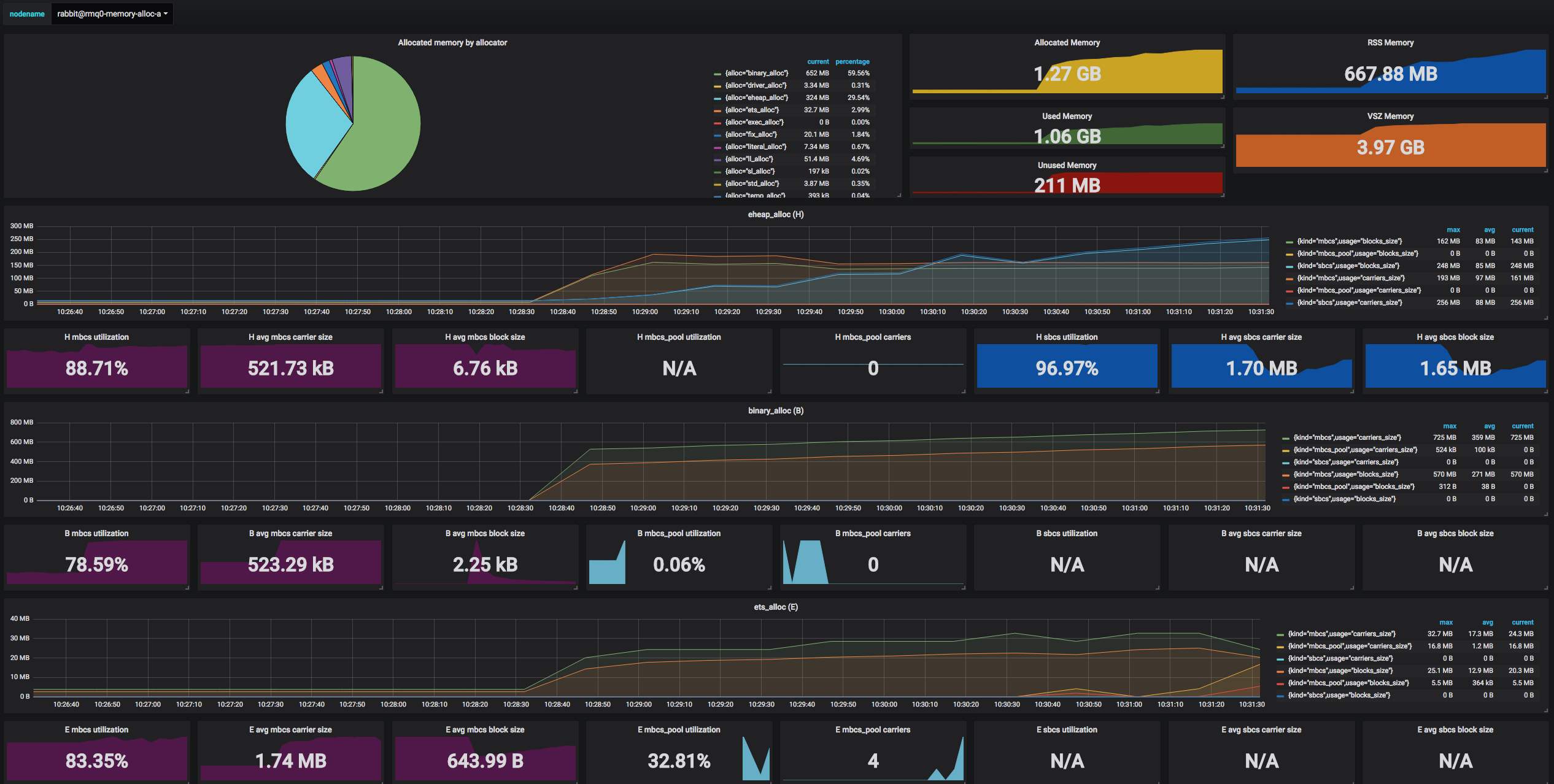Sort the pie legend by the current column
This screenshot has width=1554, height=784.
pyautogui.click(x=818, y=61)
